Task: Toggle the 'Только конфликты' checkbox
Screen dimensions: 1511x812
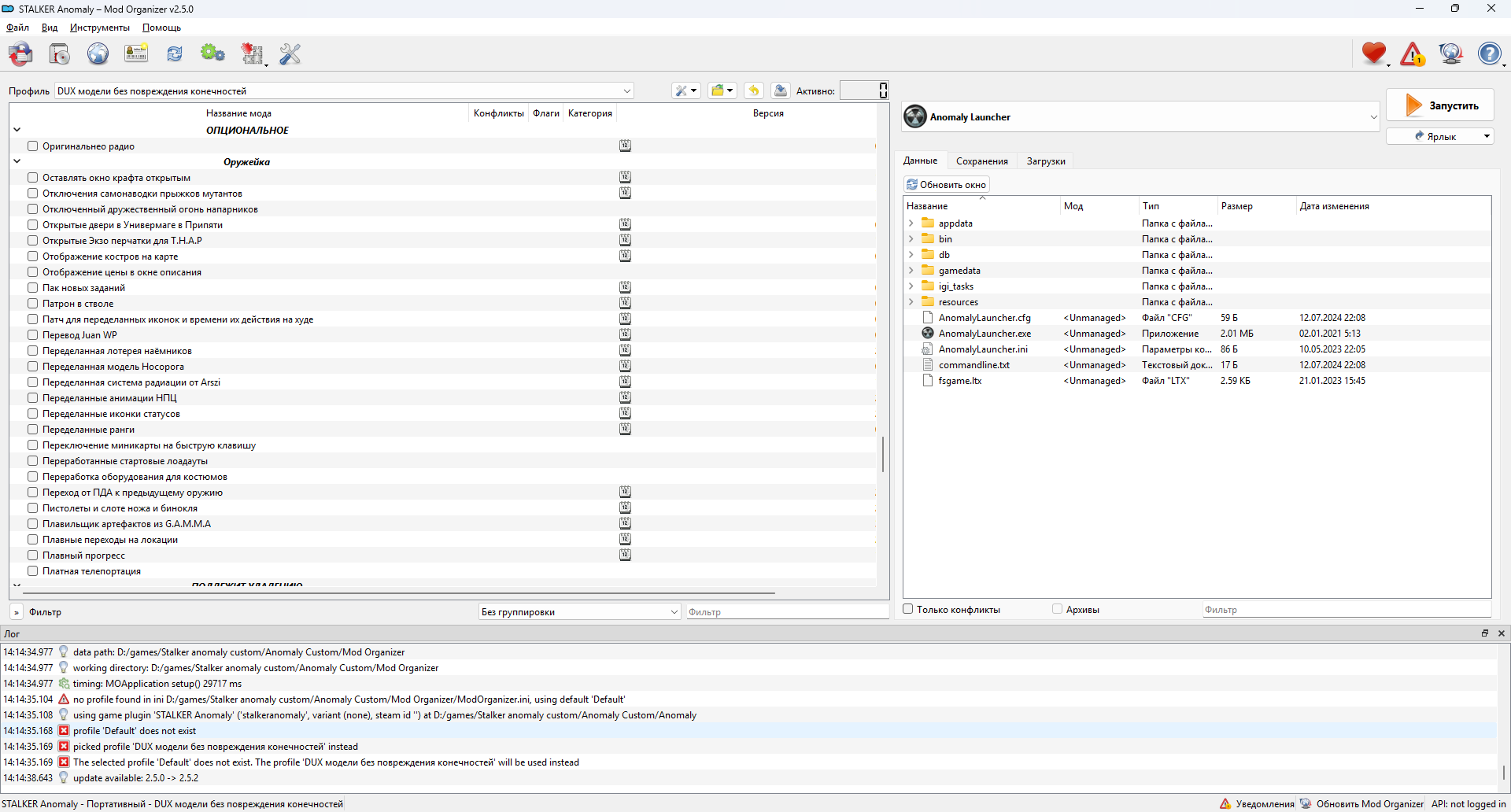Action: point(908,609)
